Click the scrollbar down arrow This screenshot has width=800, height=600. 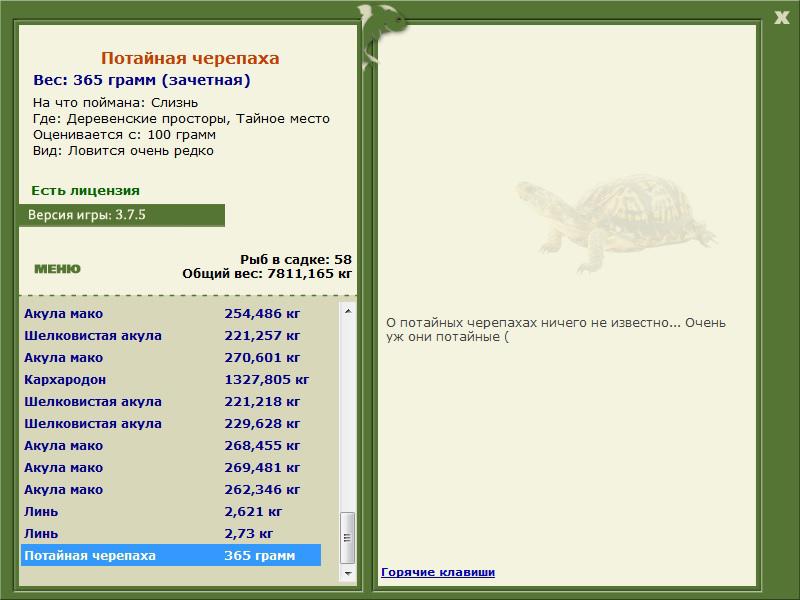point(348,573)
